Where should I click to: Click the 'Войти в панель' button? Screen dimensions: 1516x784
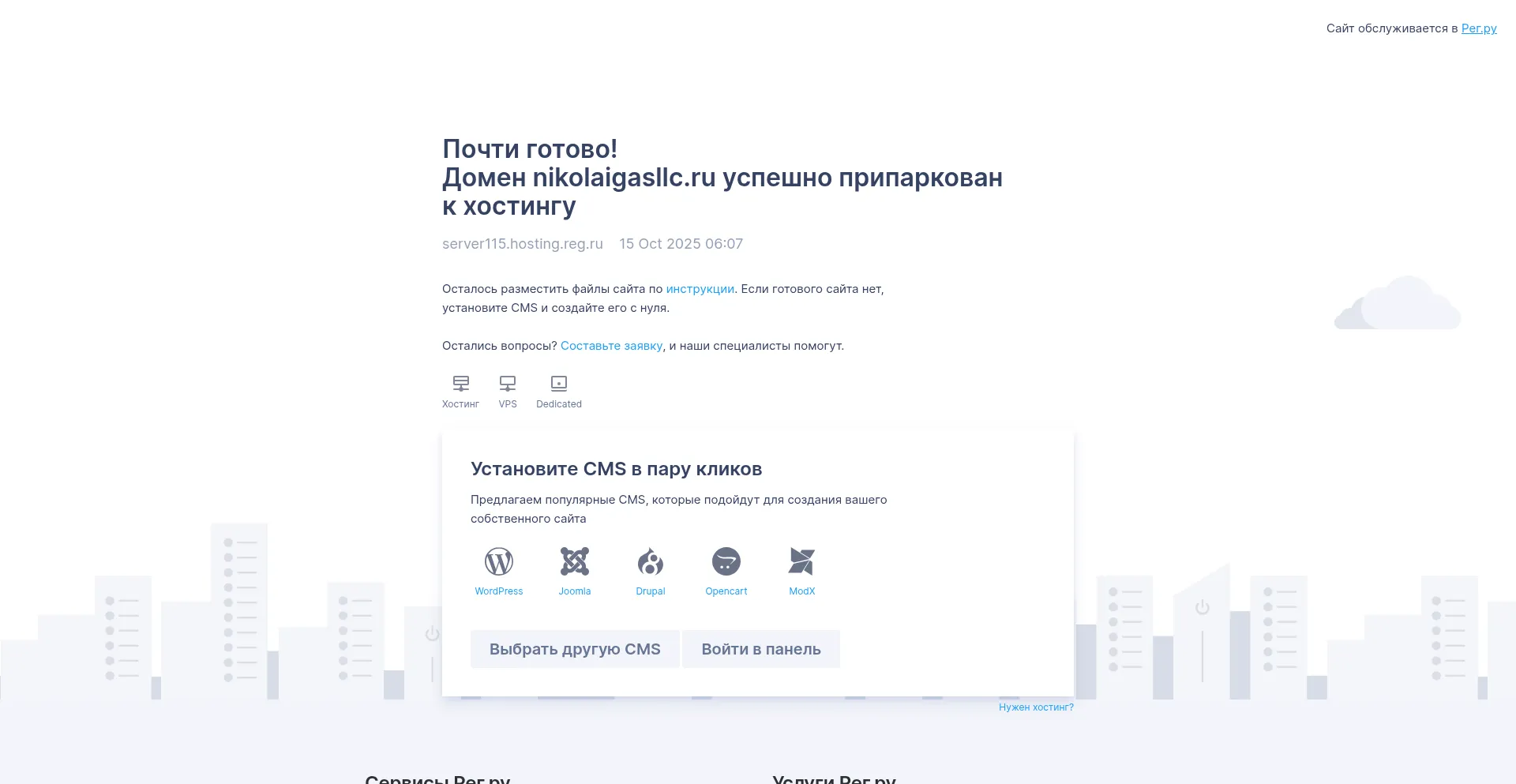pyautogui.click(x=760, y=649)
